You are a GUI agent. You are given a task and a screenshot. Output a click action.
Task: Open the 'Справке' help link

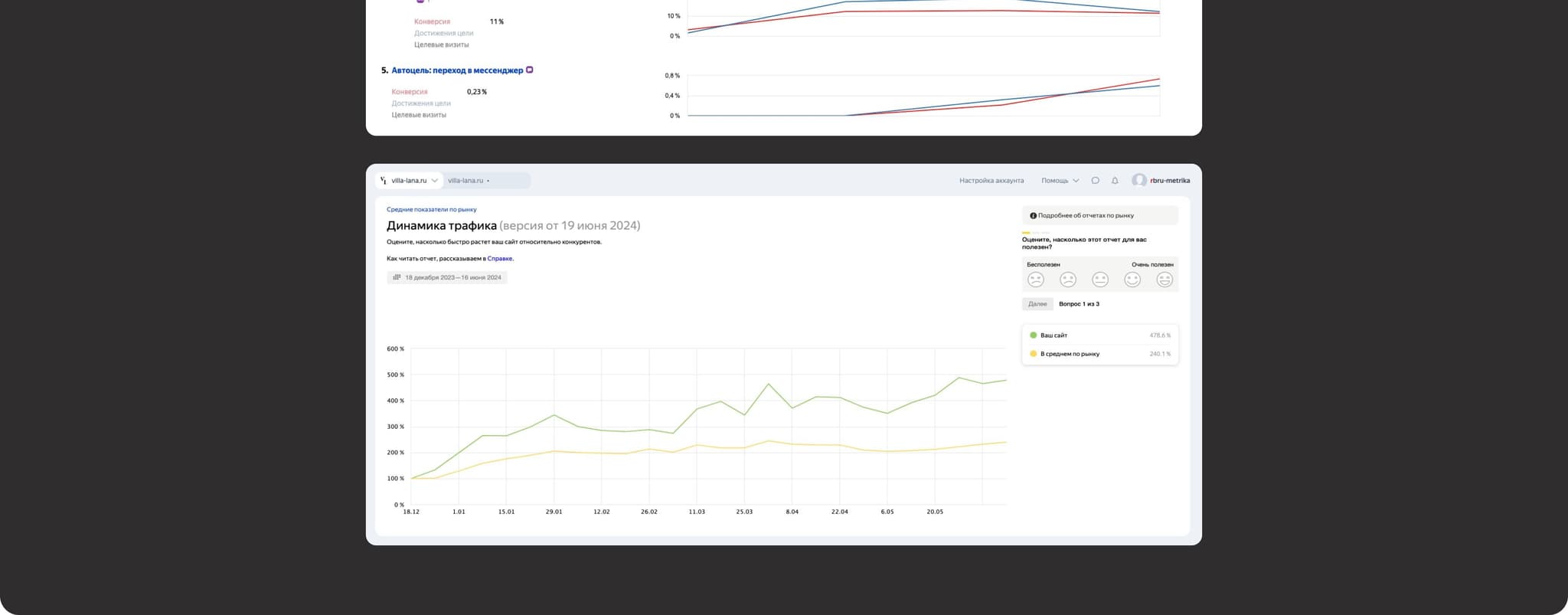(499, 259)
